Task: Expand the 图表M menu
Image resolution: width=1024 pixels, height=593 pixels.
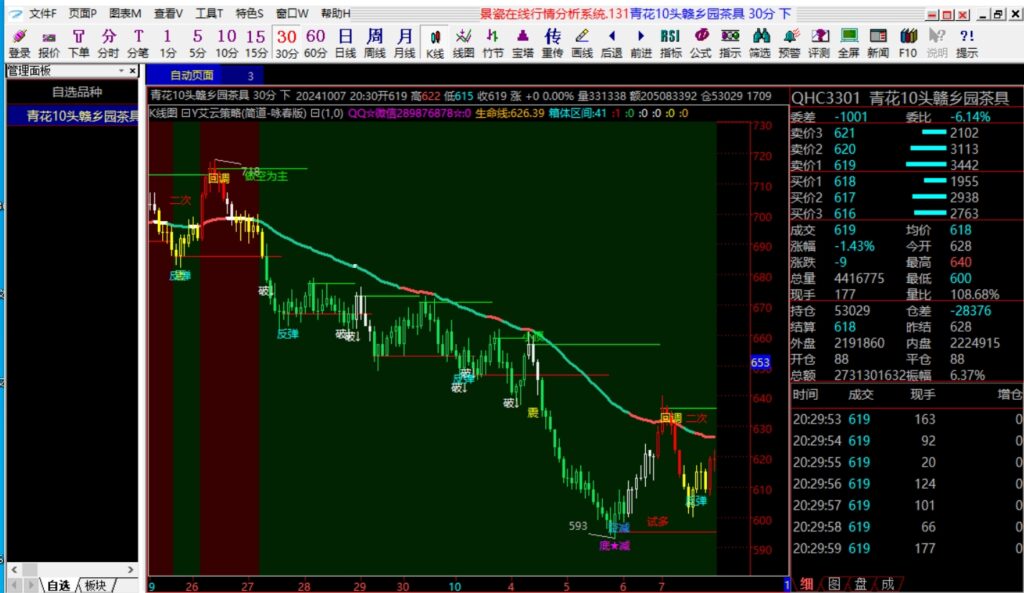Action: 125,14
